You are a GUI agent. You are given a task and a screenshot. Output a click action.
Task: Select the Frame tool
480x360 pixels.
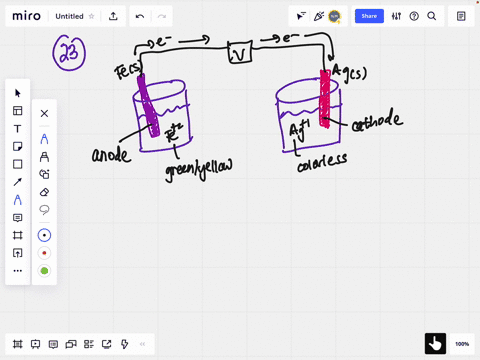tap(18, 235)
